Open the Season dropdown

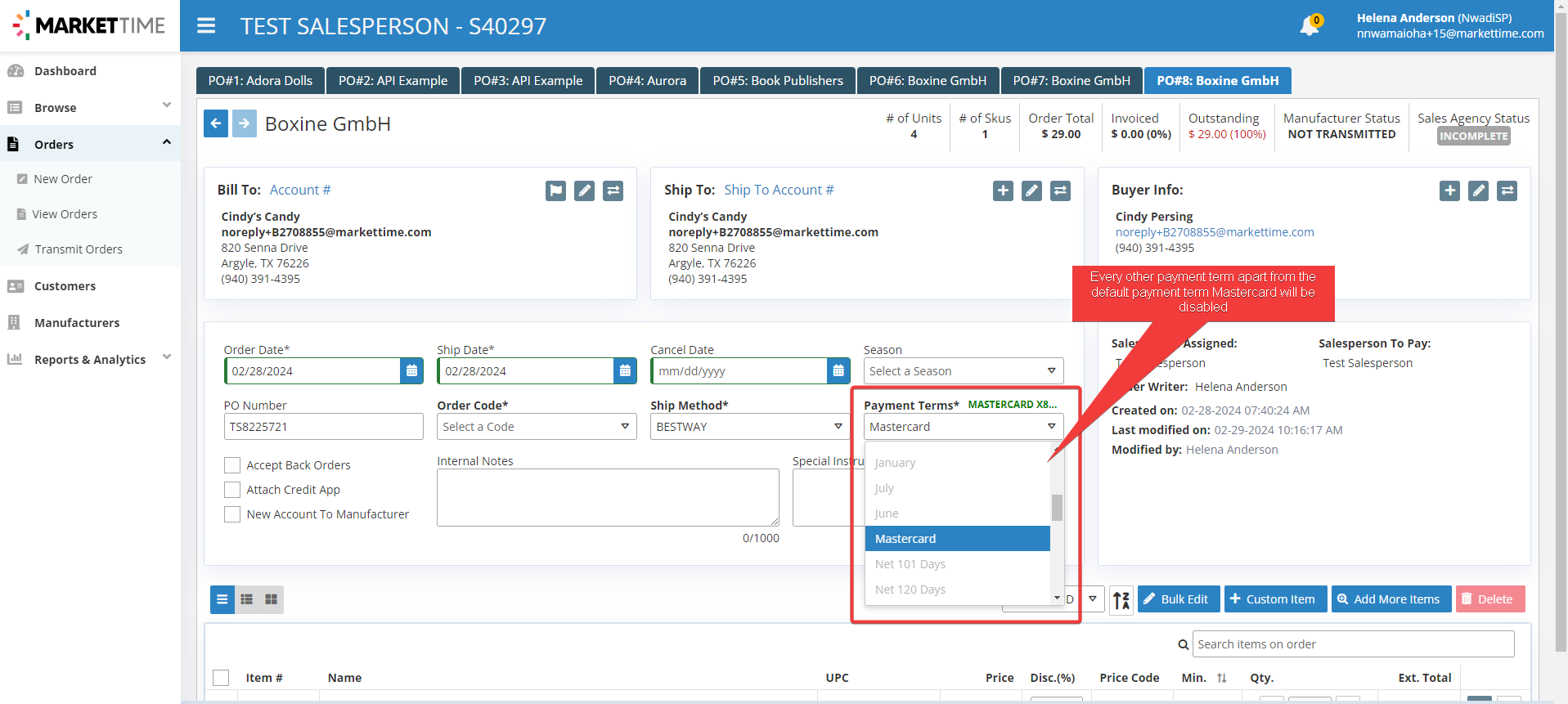(x=964, y=371)
